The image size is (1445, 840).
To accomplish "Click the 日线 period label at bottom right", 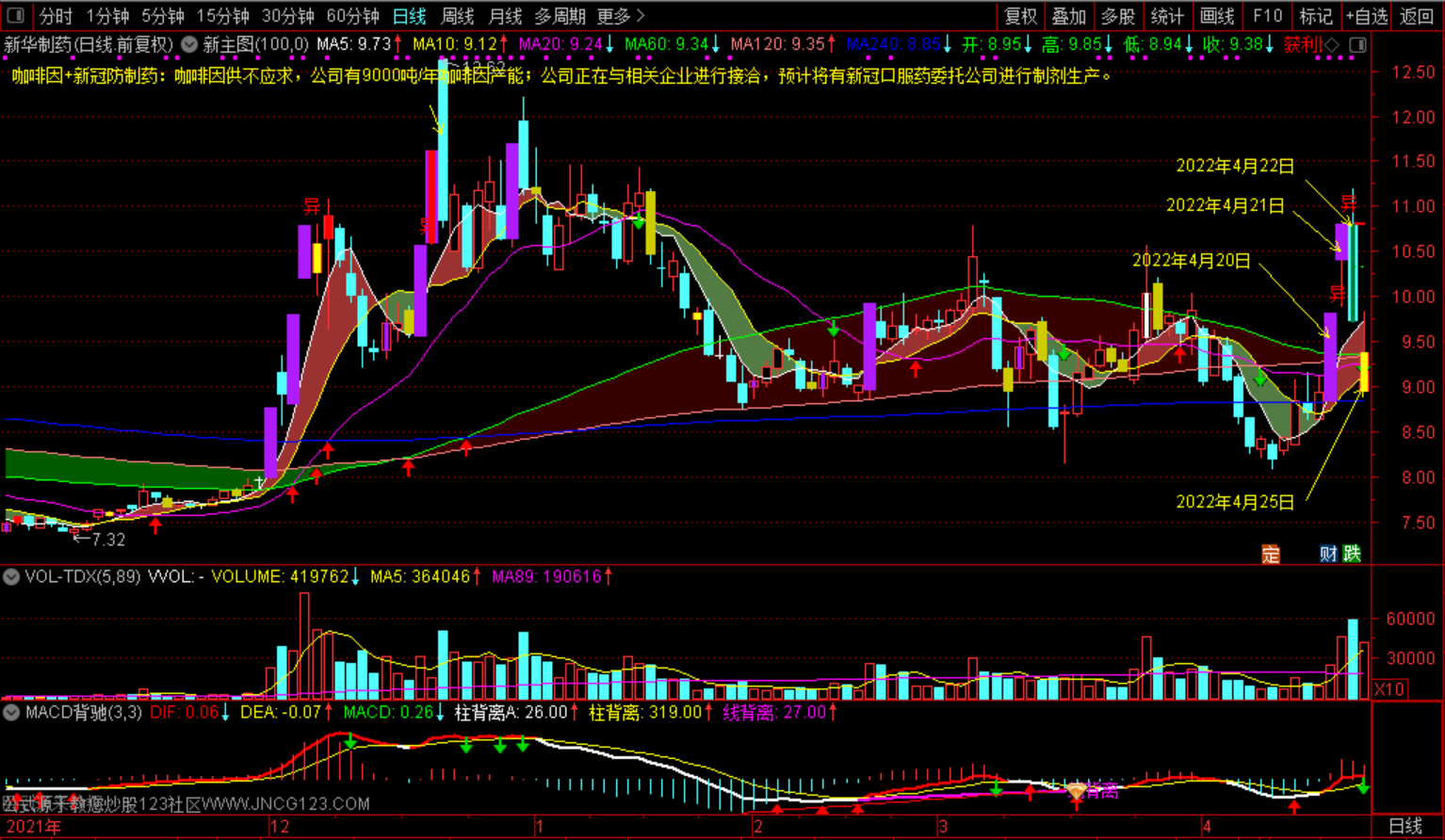I will pyautogui.click(x=1405, y=827).
